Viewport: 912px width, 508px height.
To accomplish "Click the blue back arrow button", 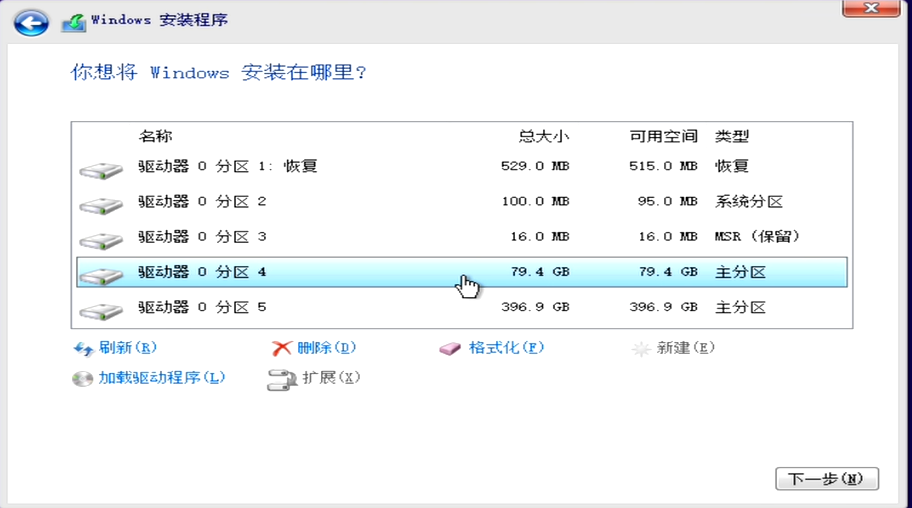I will click(31, 23).
